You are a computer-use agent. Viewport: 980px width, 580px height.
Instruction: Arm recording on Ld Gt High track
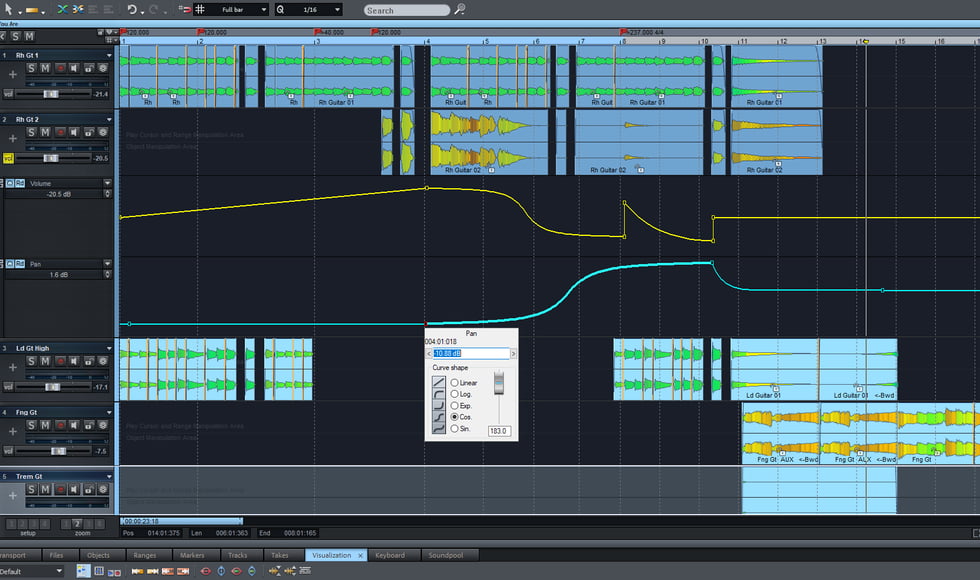60,361
